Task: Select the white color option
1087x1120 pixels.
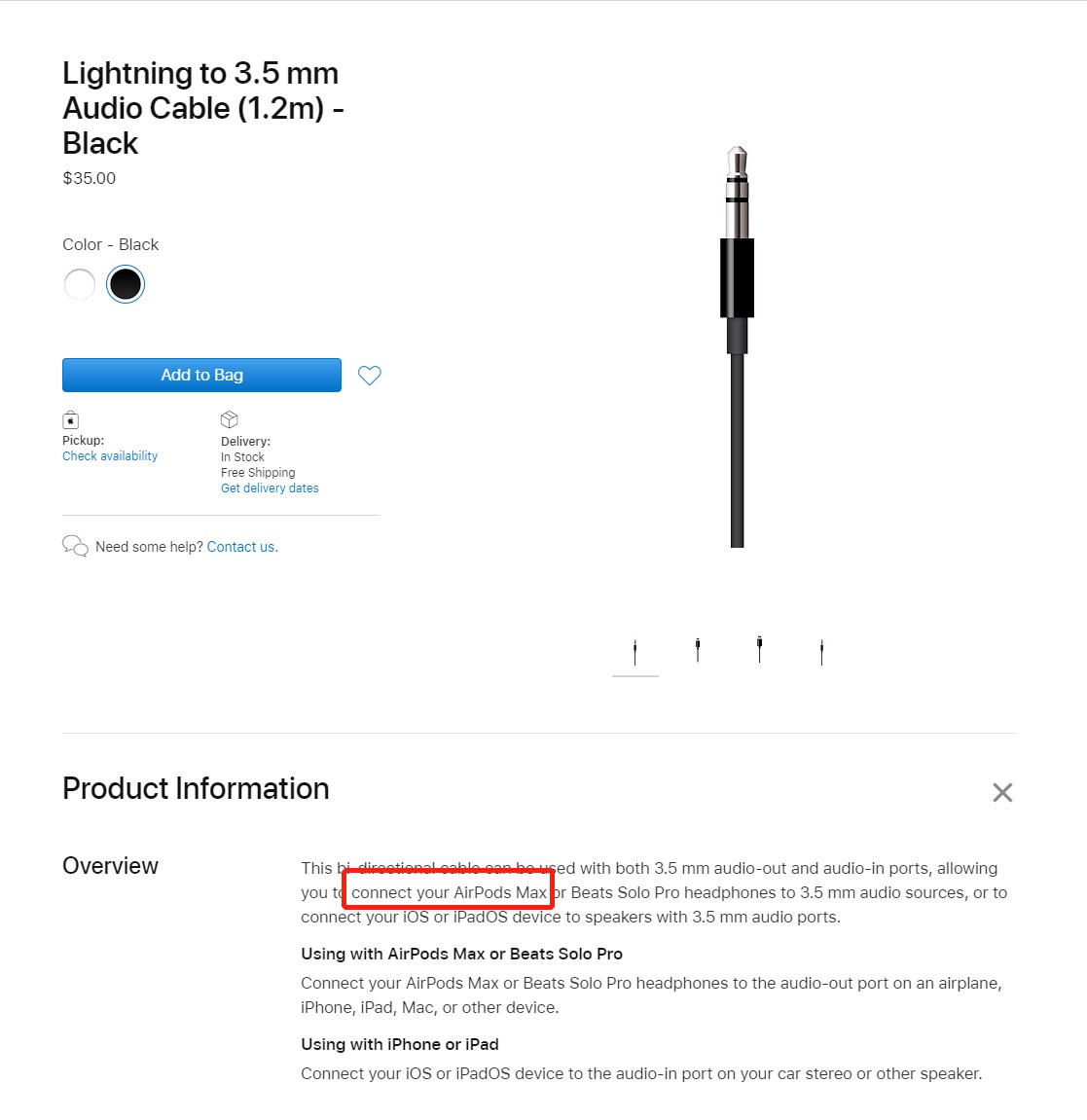Action: point(79,284)
